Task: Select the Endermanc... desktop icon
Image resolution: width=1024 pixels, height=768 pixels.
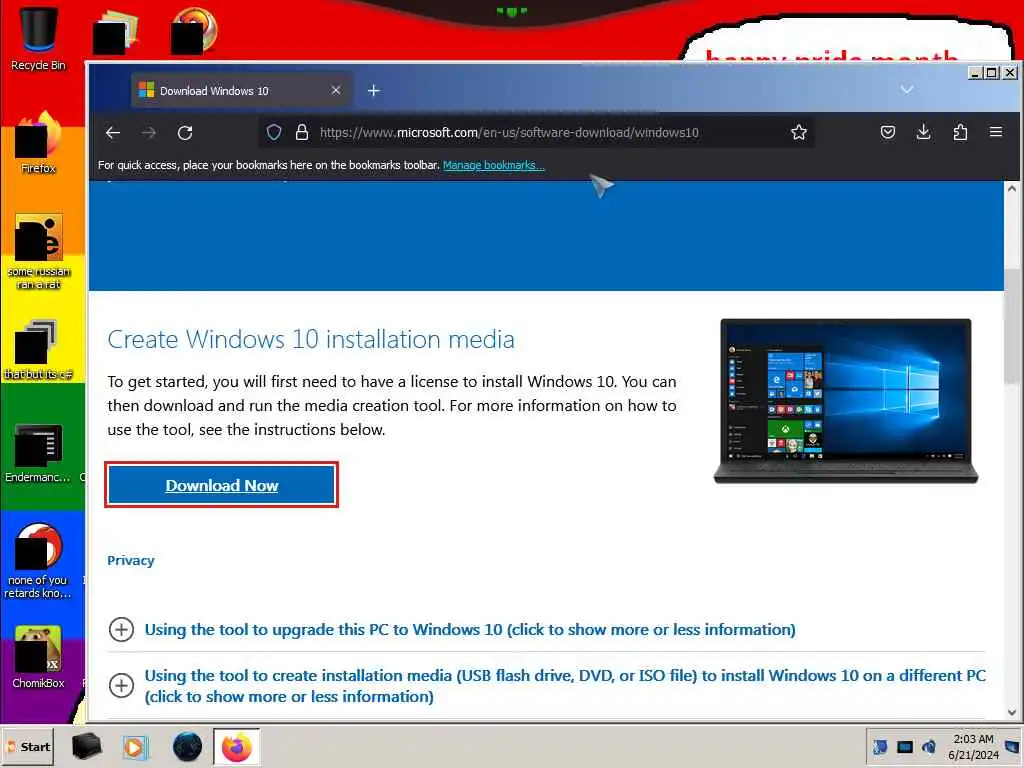Action: pos(38,454)
